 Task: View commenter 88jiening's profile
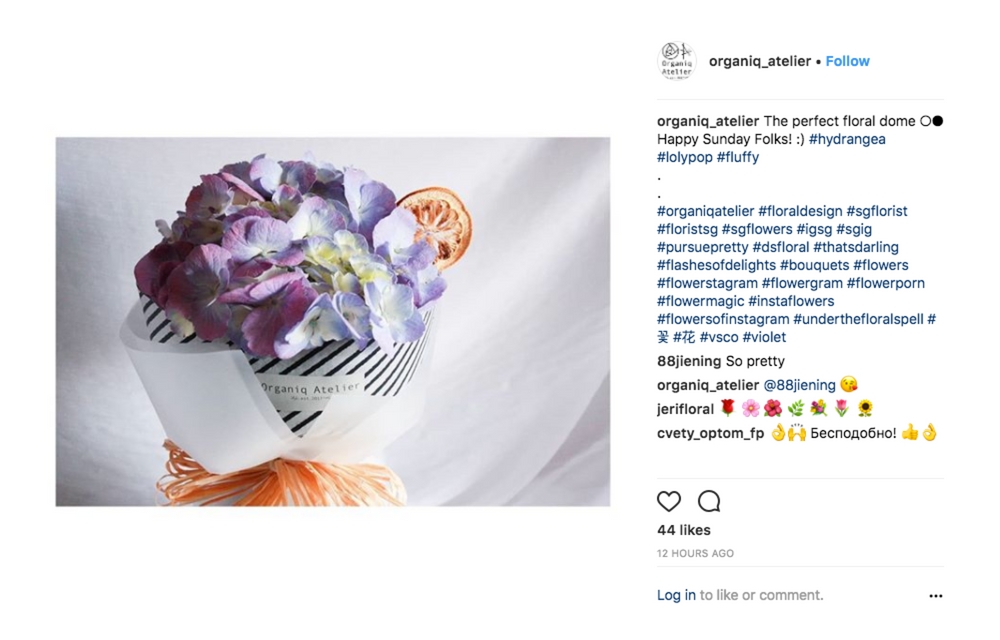point(689,361)
